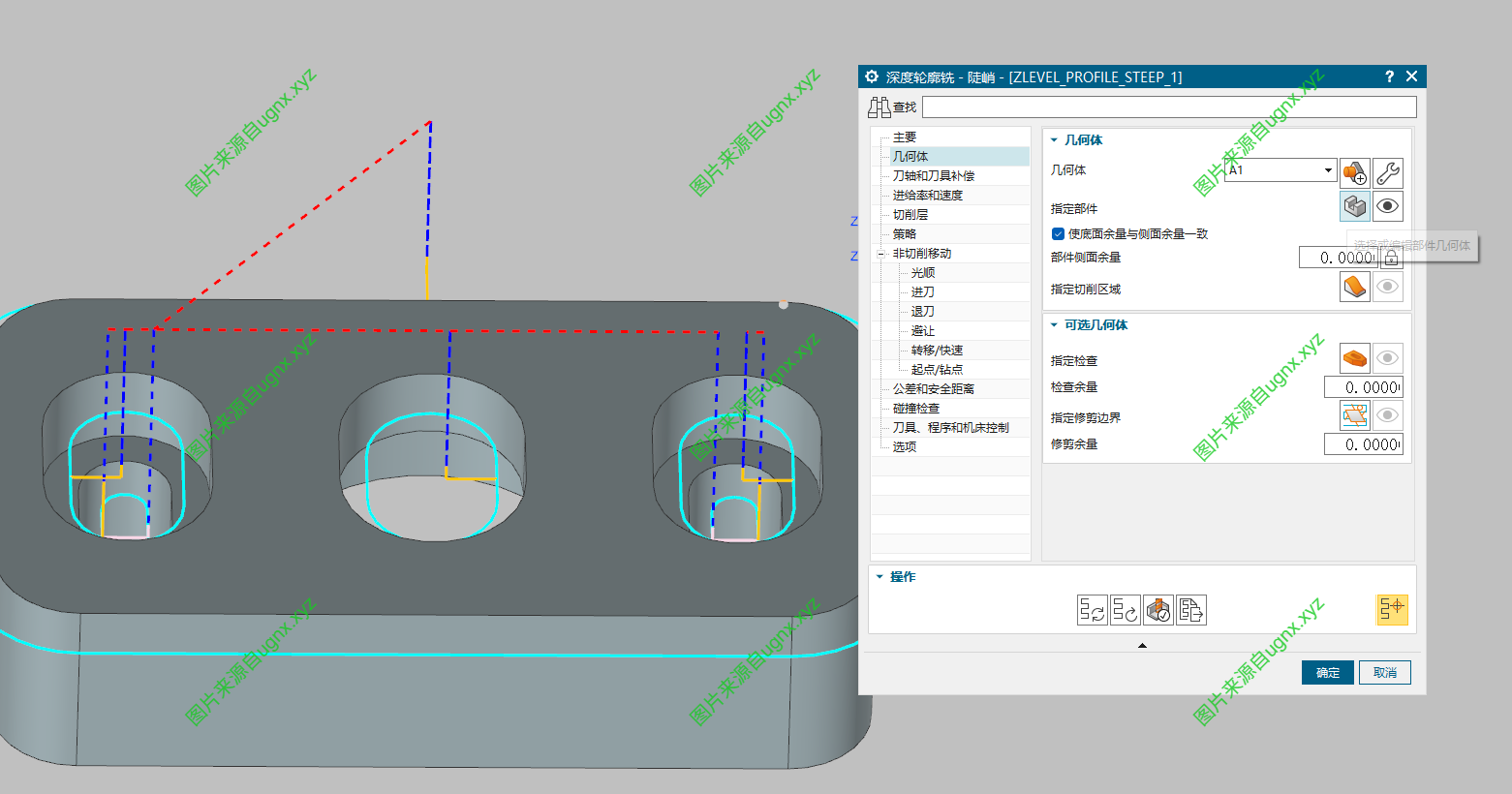Uncheck 使底面余量与侧面余量一致 checkbox
1512x794 pixels.
(1058, 233)
